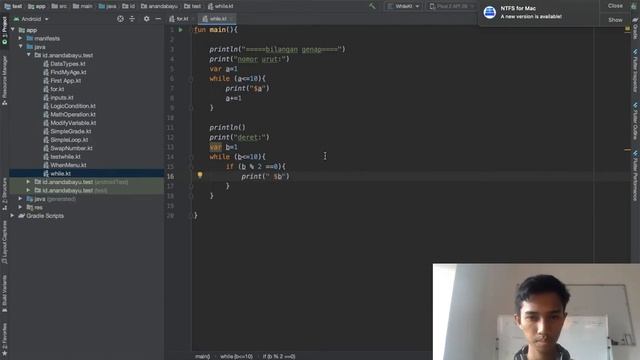The width and height of the screenshot is (640, 360).
Task: Open LogicCondition.kt file
Action: coord(73,106)
